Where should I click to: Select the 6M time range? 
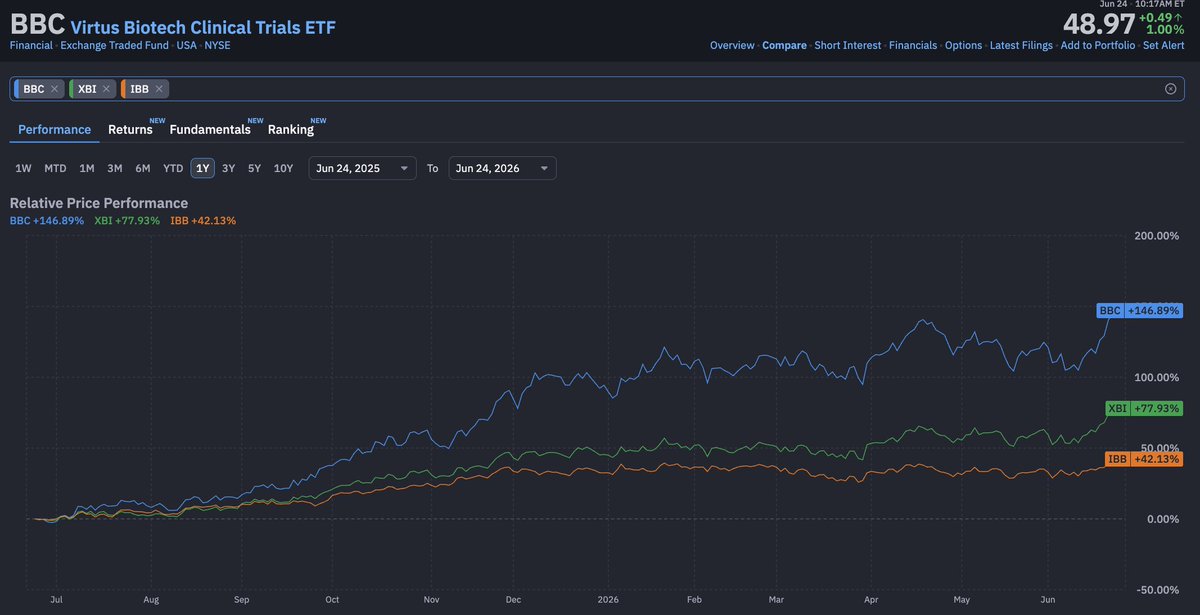143,168
